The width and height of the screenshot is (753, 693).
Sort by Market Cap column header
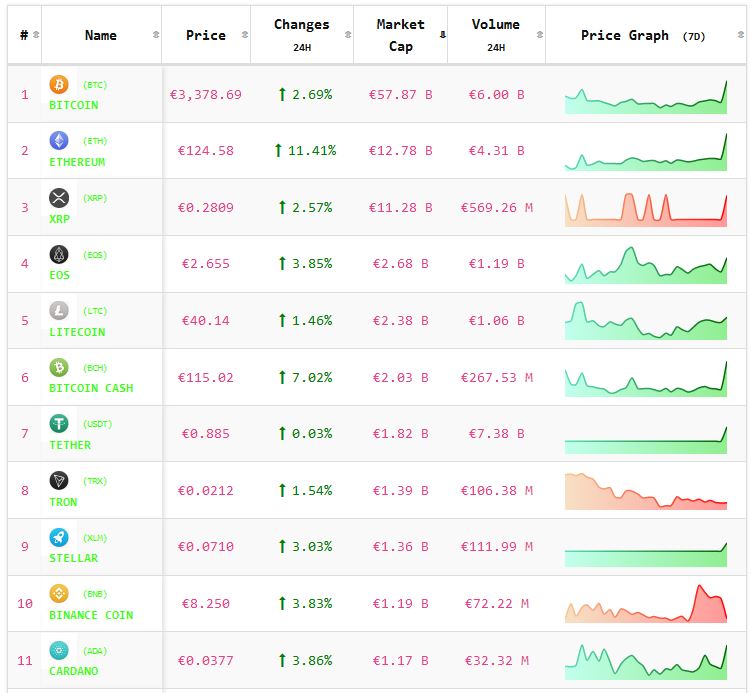(x=400, y=35)
